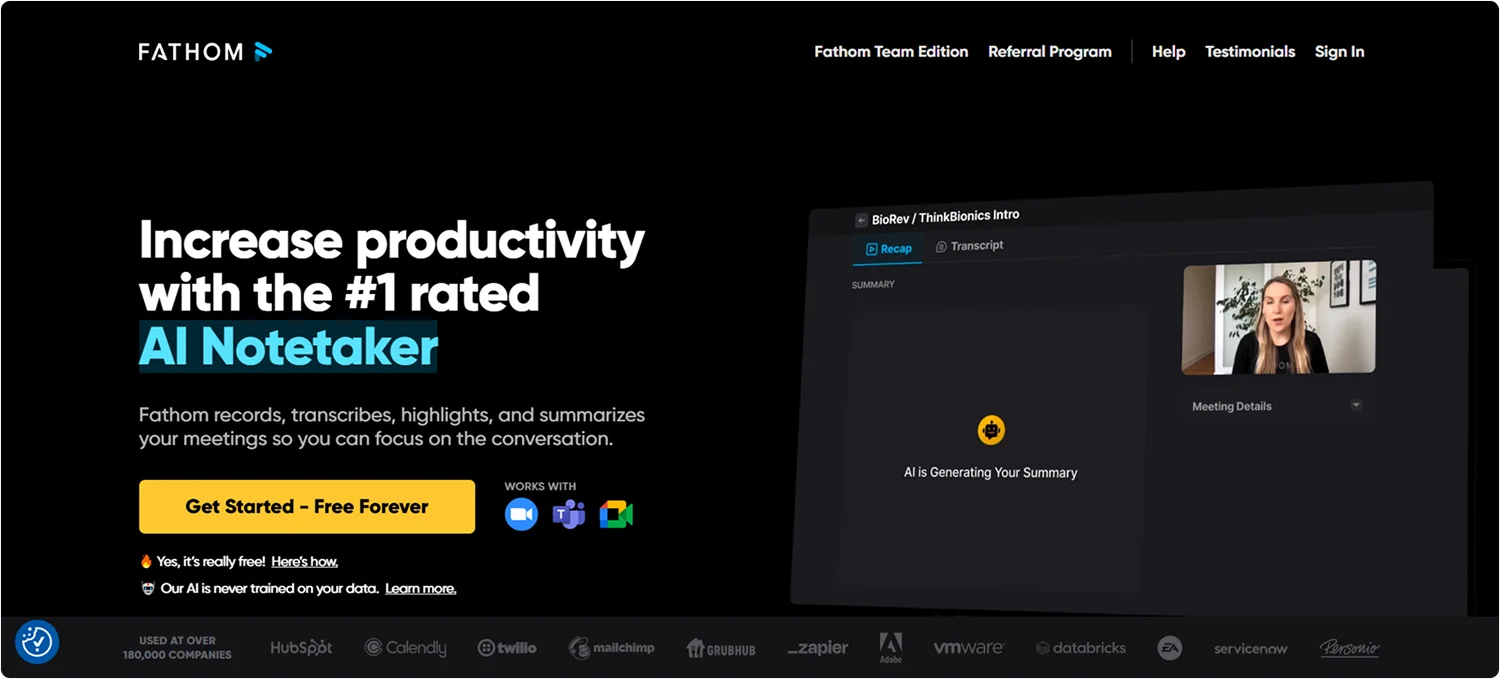The height and width of the screenshot is (679, 1500).
Task: Click the "WORKS WITH" label
Action: point(540,487)
